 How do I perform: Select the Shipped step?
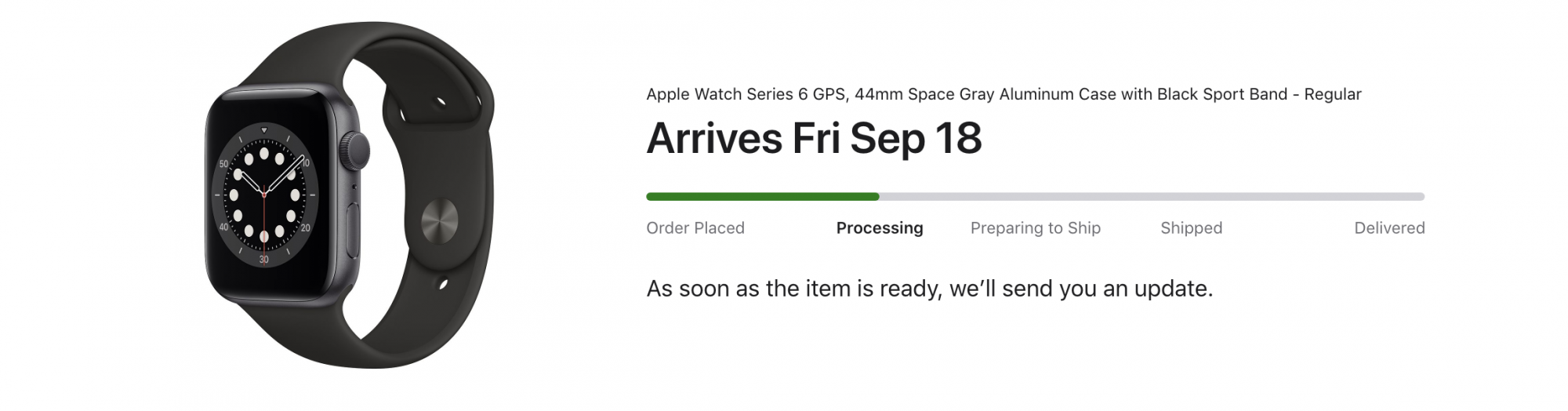pos(1191,228)
